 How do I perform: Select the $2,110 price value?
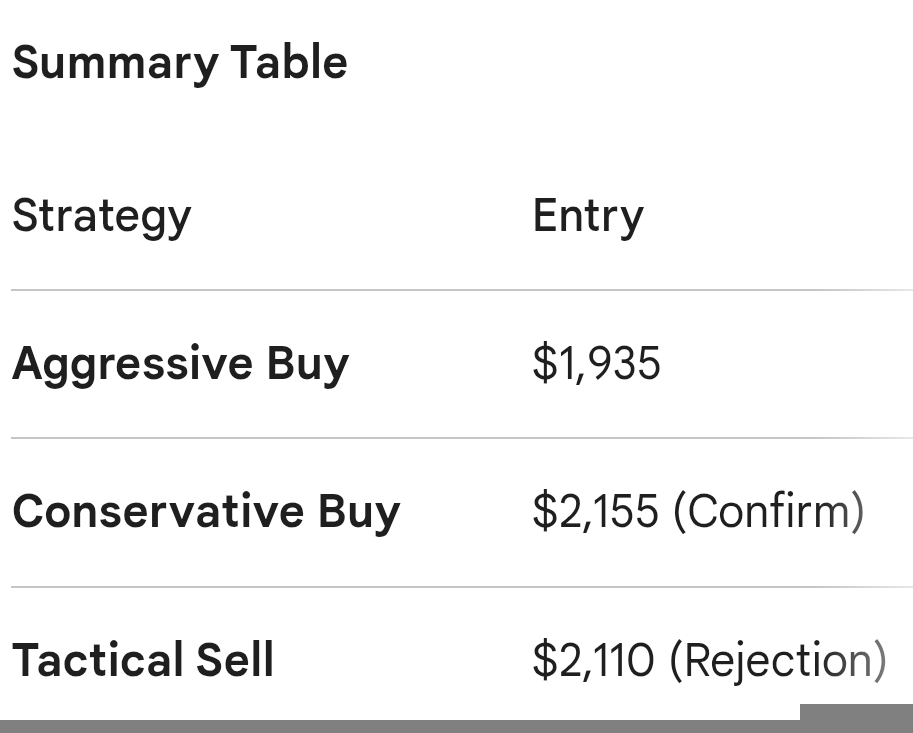[593, 660]
